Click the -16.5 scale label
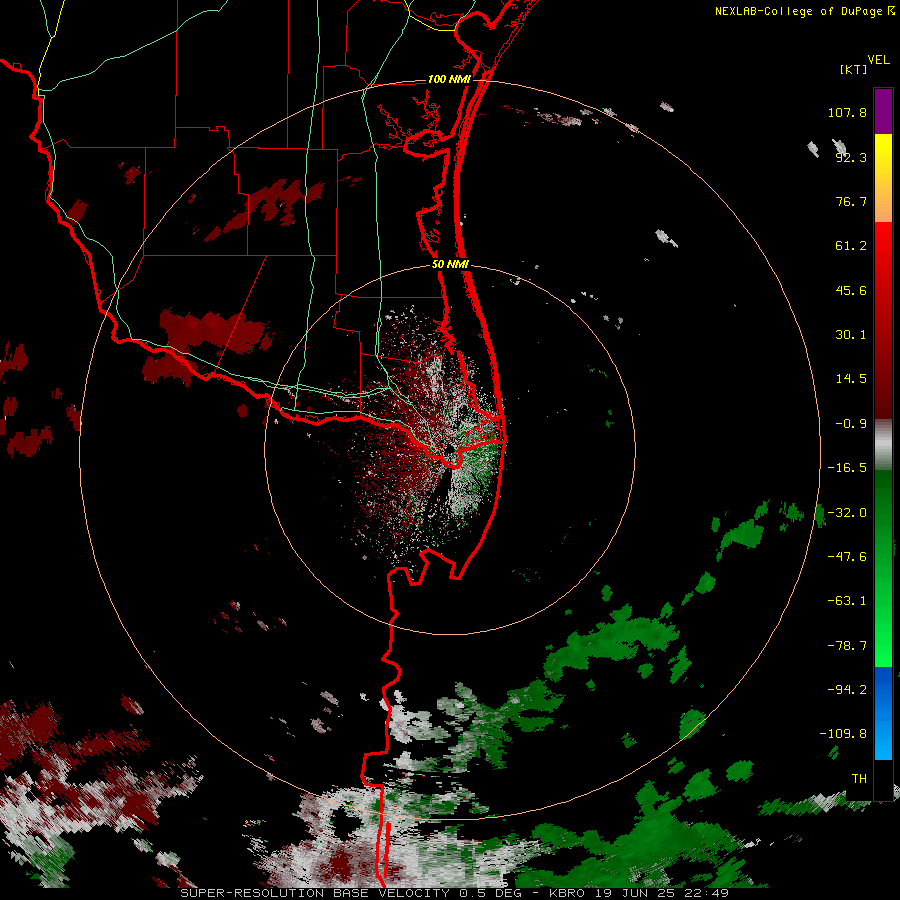The width and height of the screenshot is (900, 900). (x=847, y=468)
